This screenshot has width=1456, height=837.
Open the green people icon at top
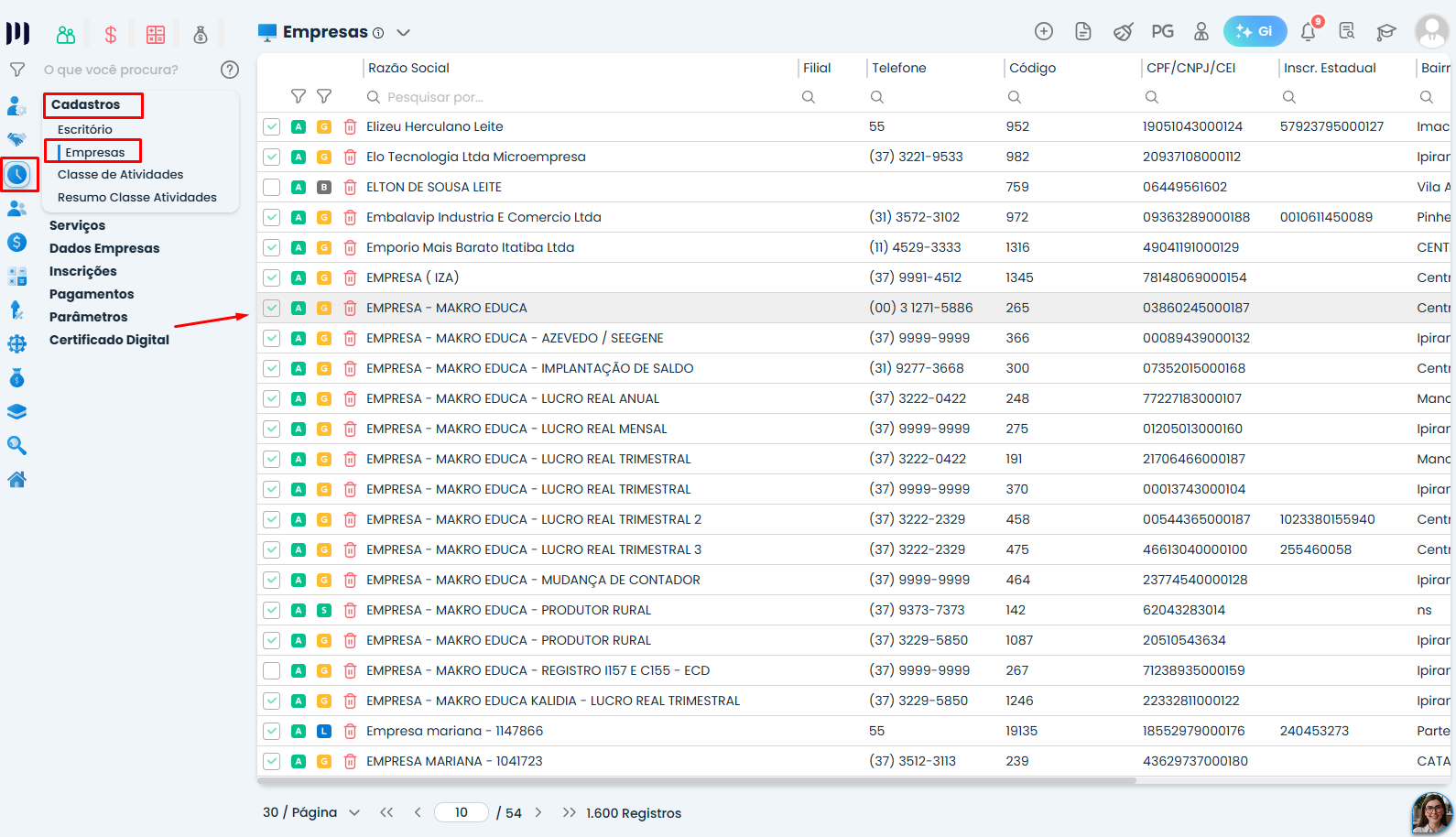[66, 35]
